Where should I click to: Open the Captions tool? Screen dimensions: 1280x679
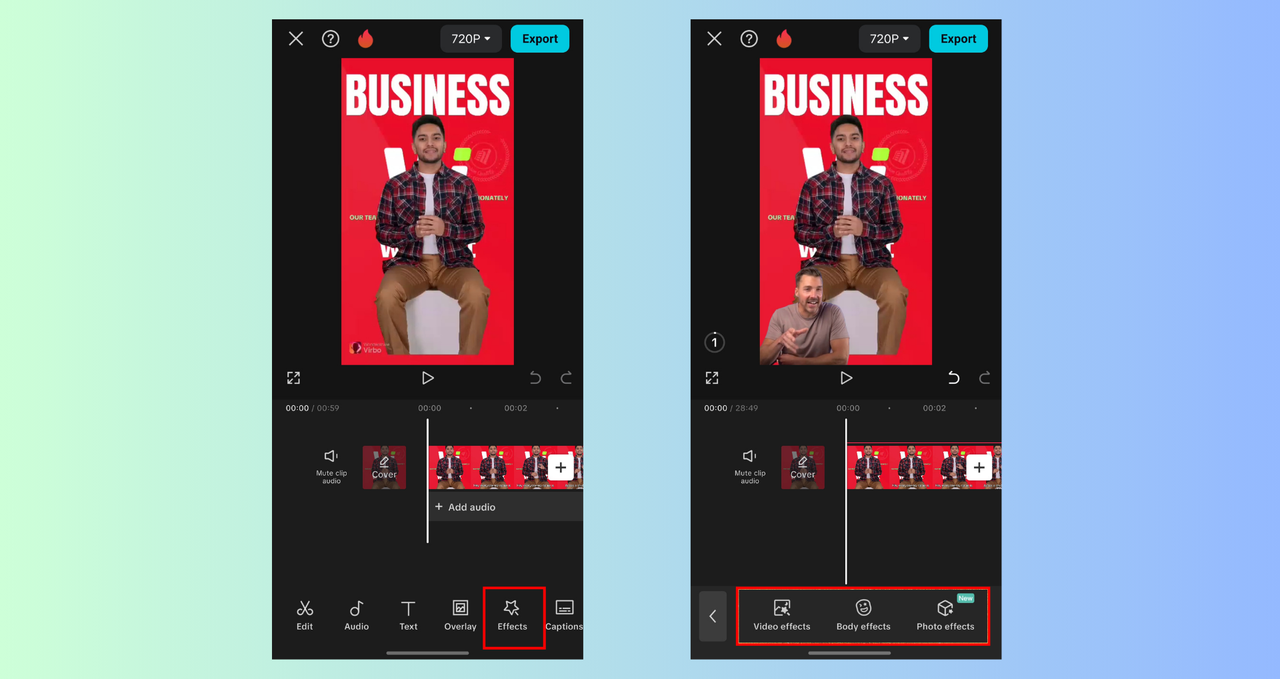(564, 615)
